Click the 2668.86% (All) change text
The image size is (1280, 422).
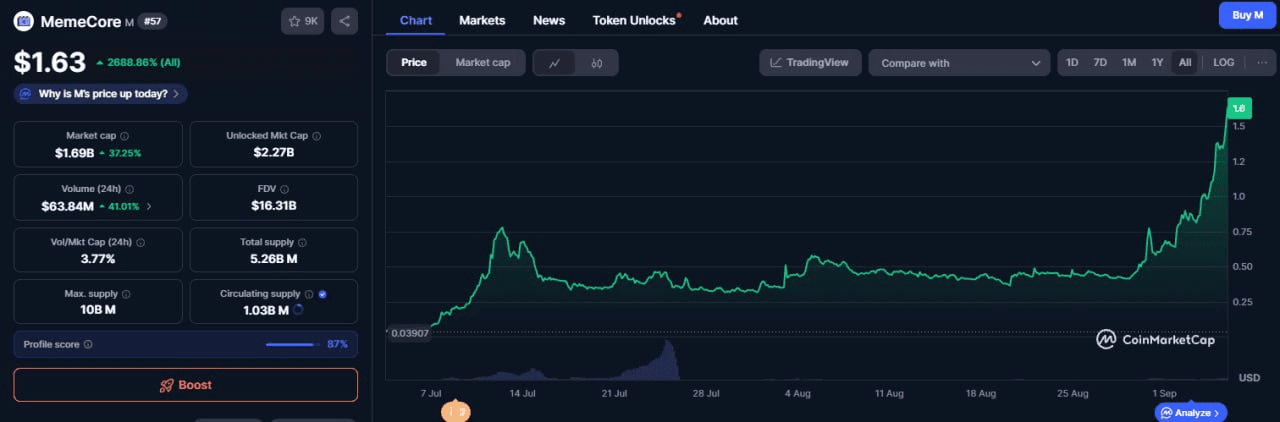pos(139,62)
